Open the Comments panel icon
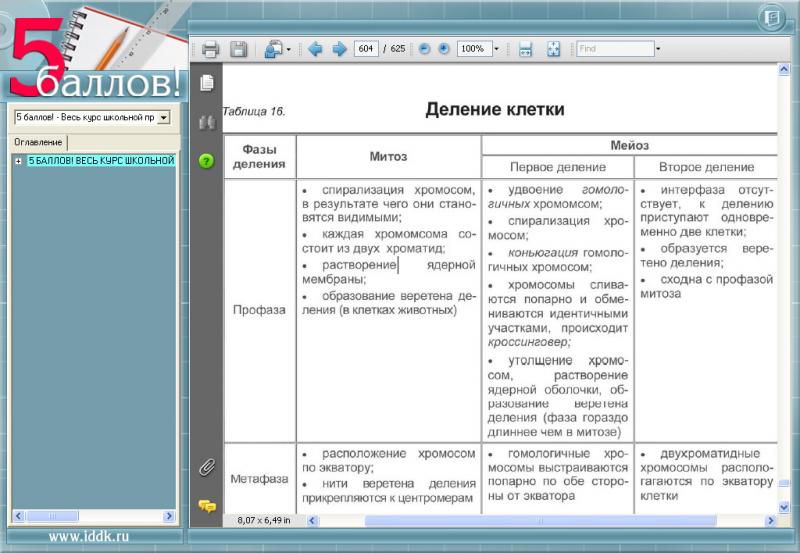 point(206,506)
